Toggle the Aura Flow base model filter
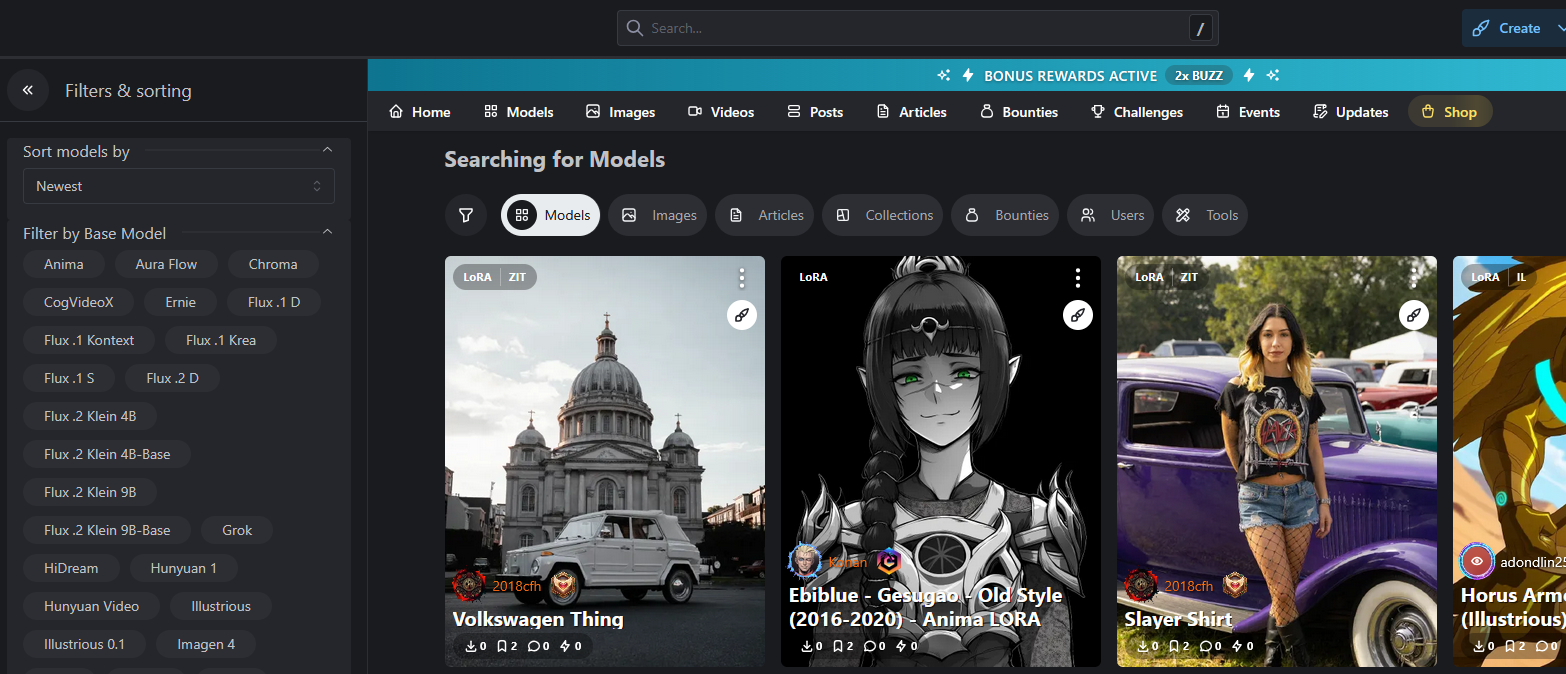The image size is (1566, 674). tap(167, 264)
